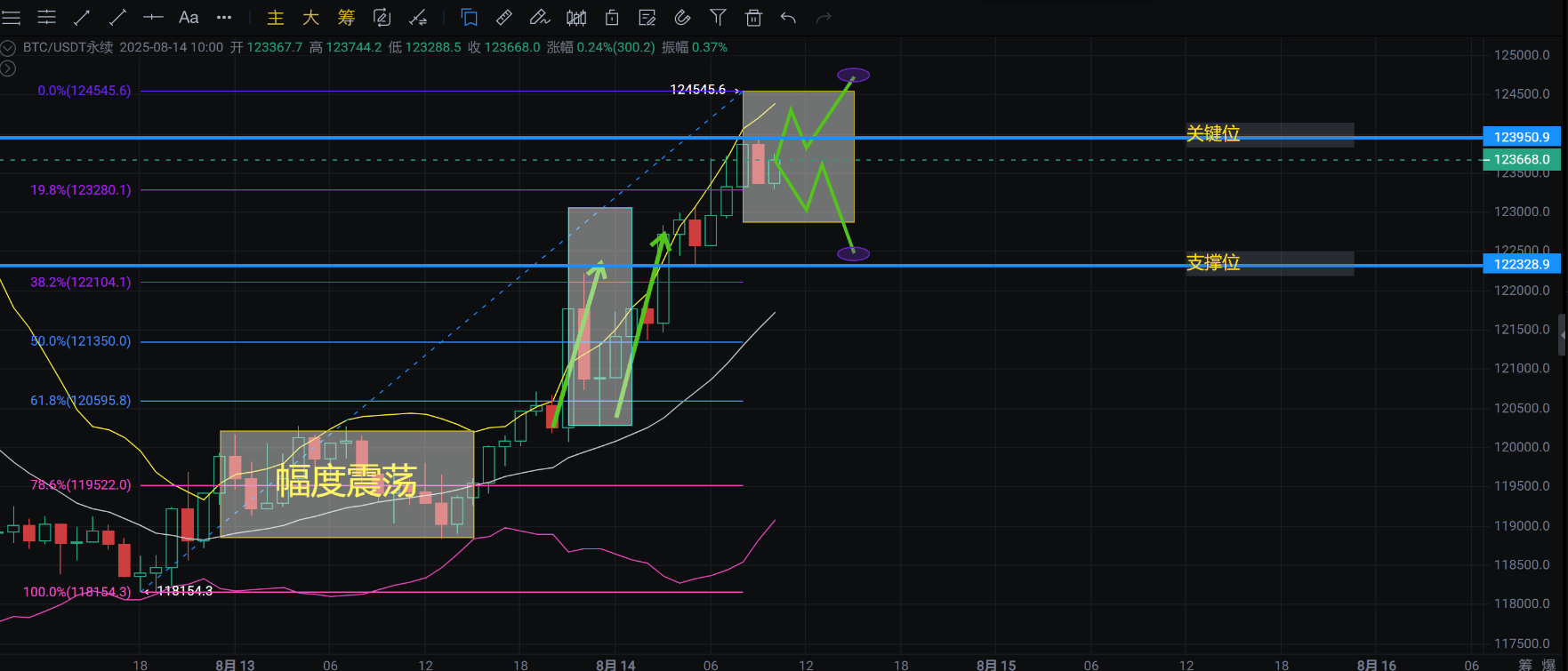
Task: Click the 0.0%(124545.6) Fibonacci label
Action: coord(84,91)
